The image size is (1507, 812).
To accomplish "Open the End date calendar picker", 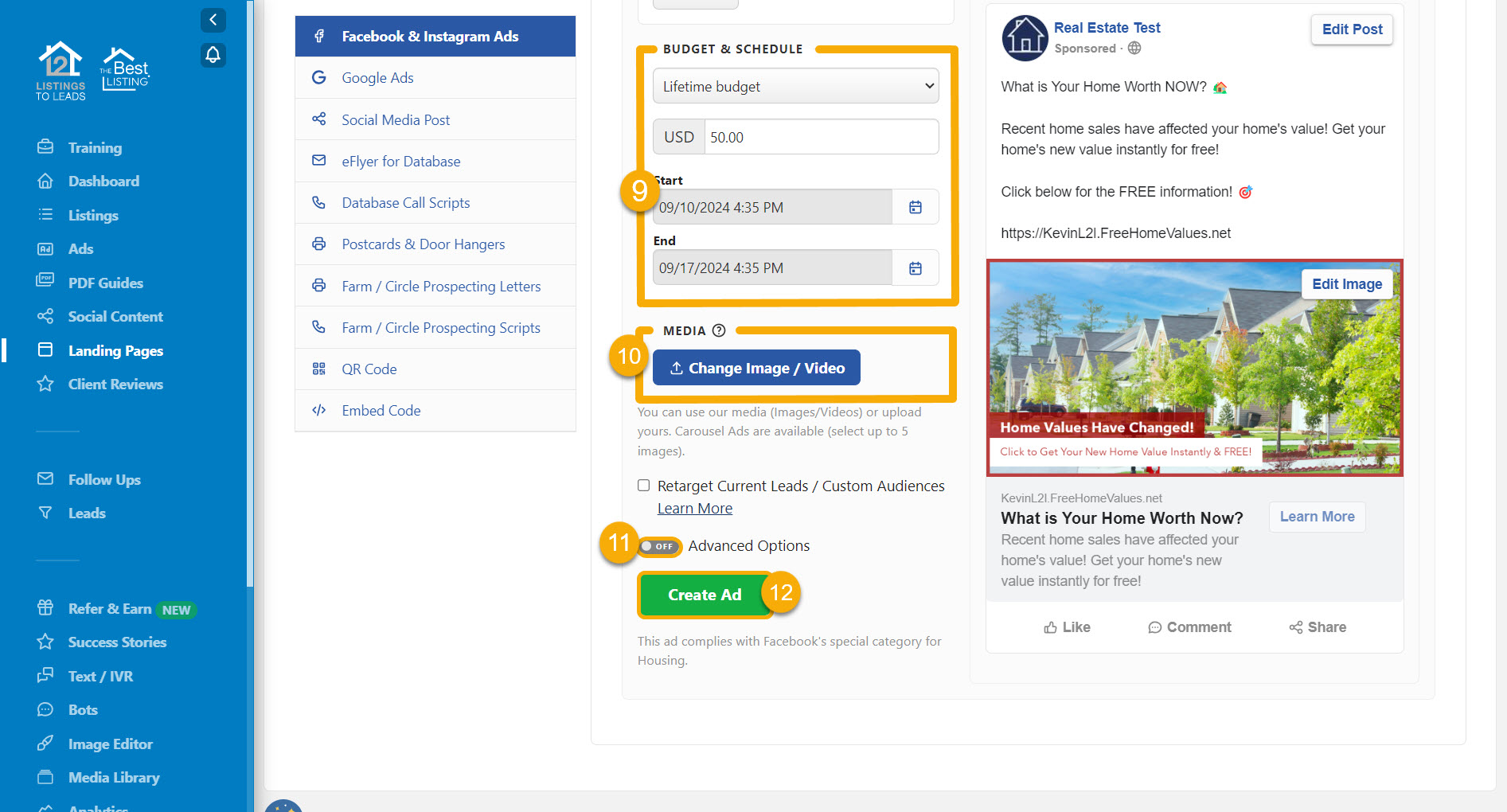I will 916,267.
